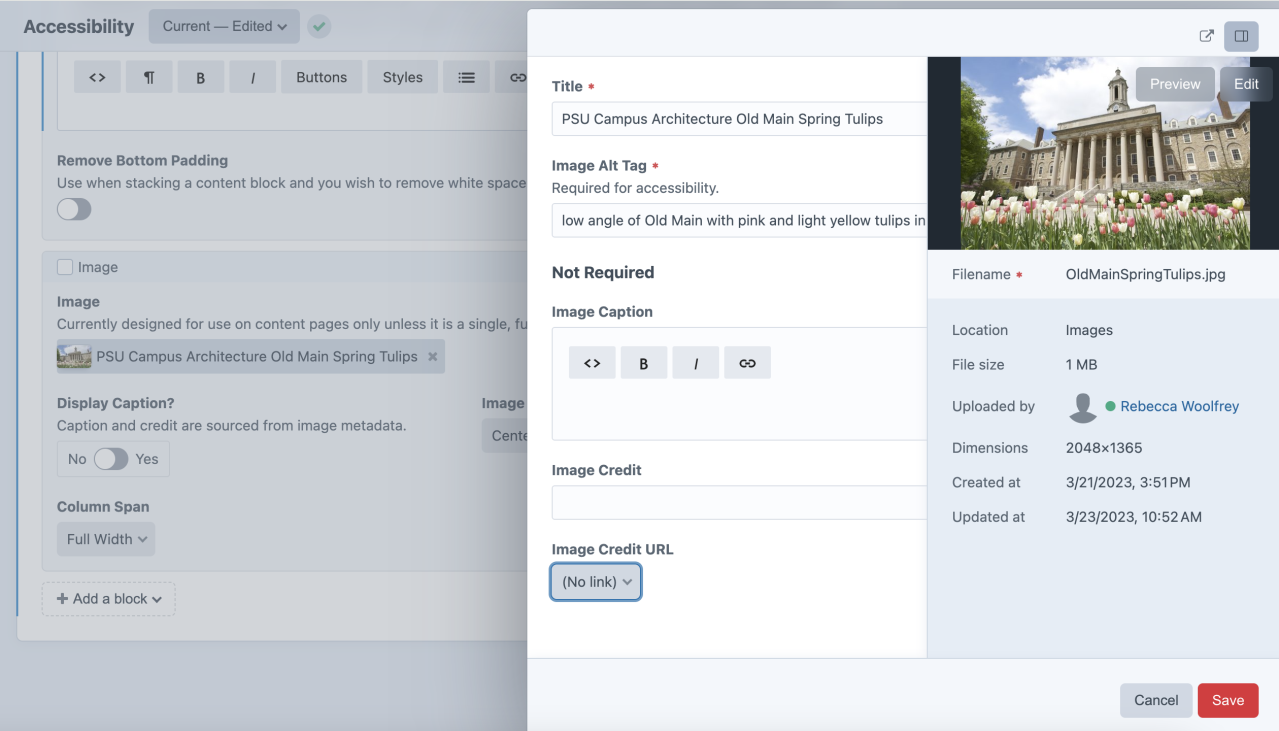Enable the Remove Bottom Padding toggle
Viewport: 1279px width, 731px height.
74,209
